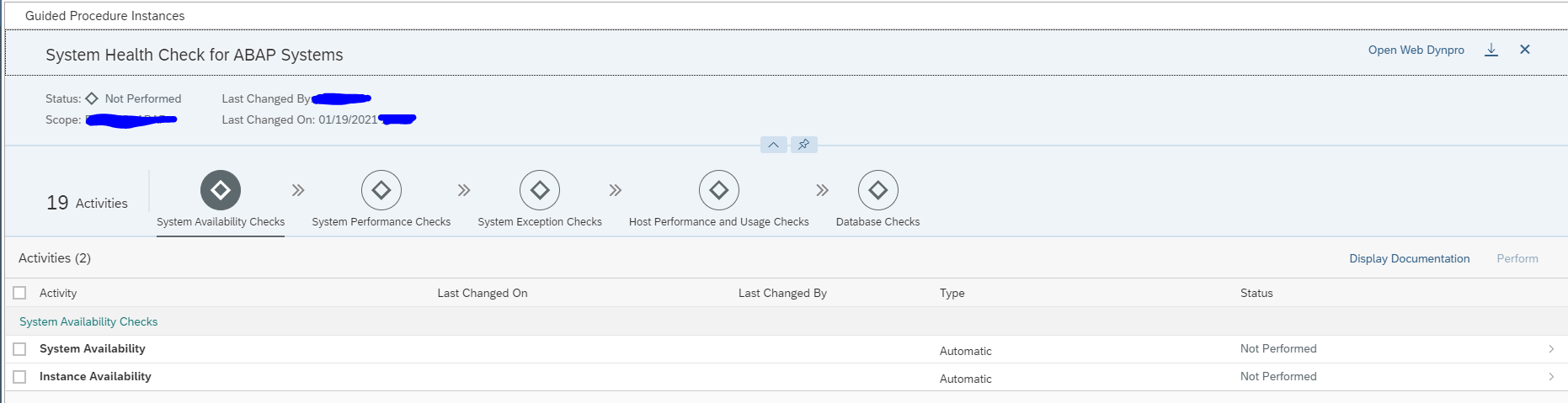
Task: Click the System Exception Checks step icon
Action: [540, 190]
